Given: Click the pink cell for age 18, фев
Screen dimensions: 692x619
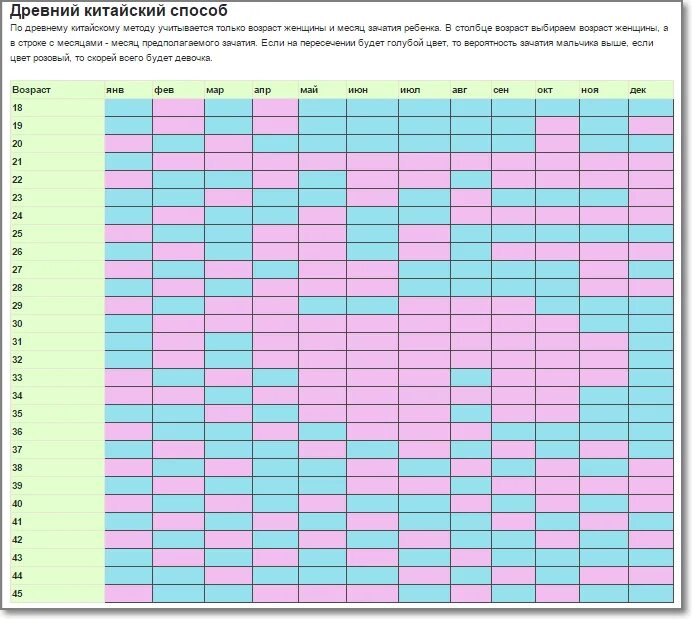Looking at the screenshot, I should (x=178, y=108).
